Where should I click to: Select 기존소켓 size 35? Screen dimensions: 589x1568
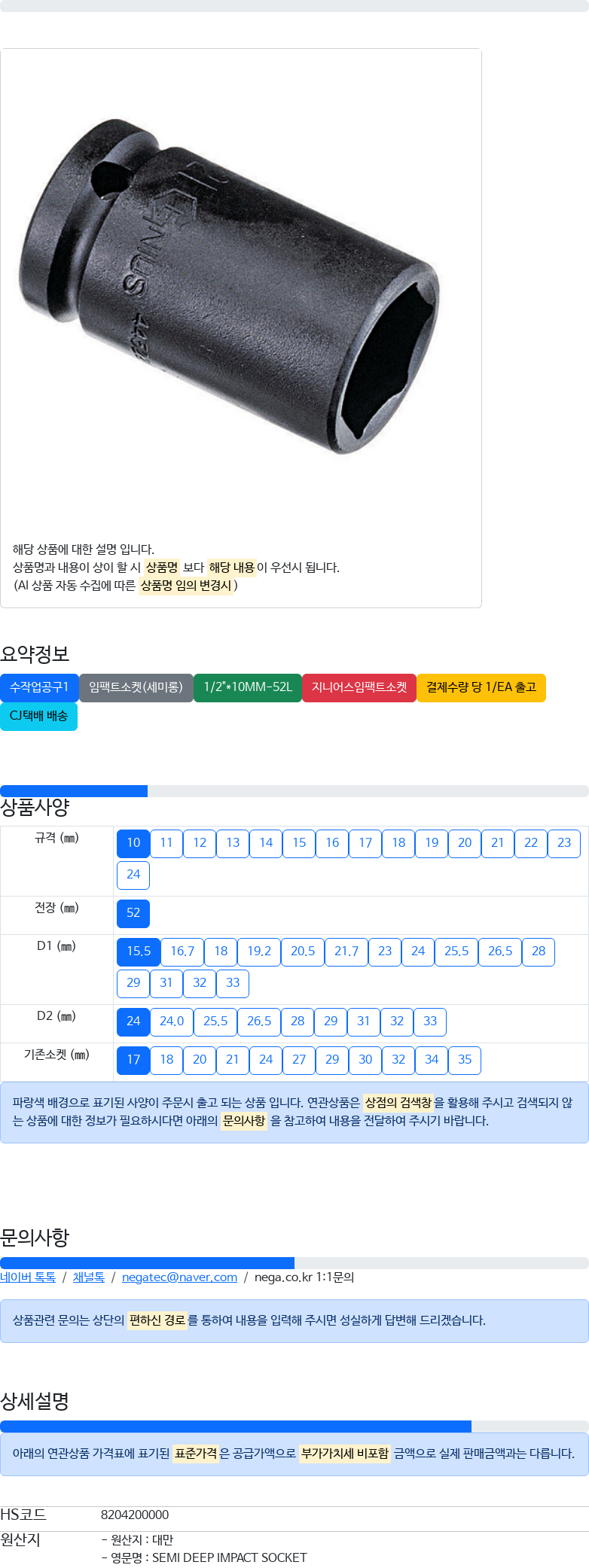click(465, 1060)
